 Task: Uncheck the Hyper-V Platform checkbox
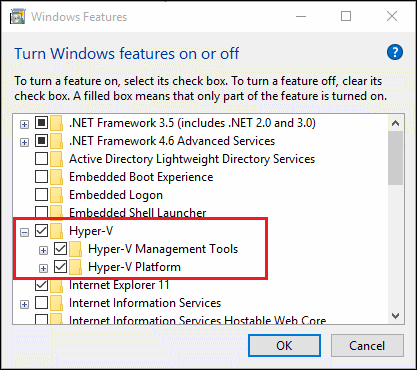[x=60, y=267]
